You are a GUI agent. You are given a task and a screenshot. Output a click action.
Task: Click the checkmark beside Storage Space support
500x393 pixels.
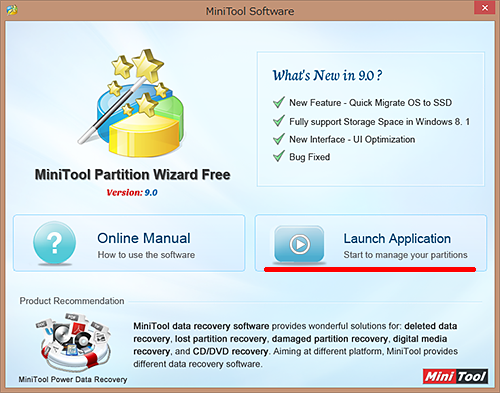point(279,121)
